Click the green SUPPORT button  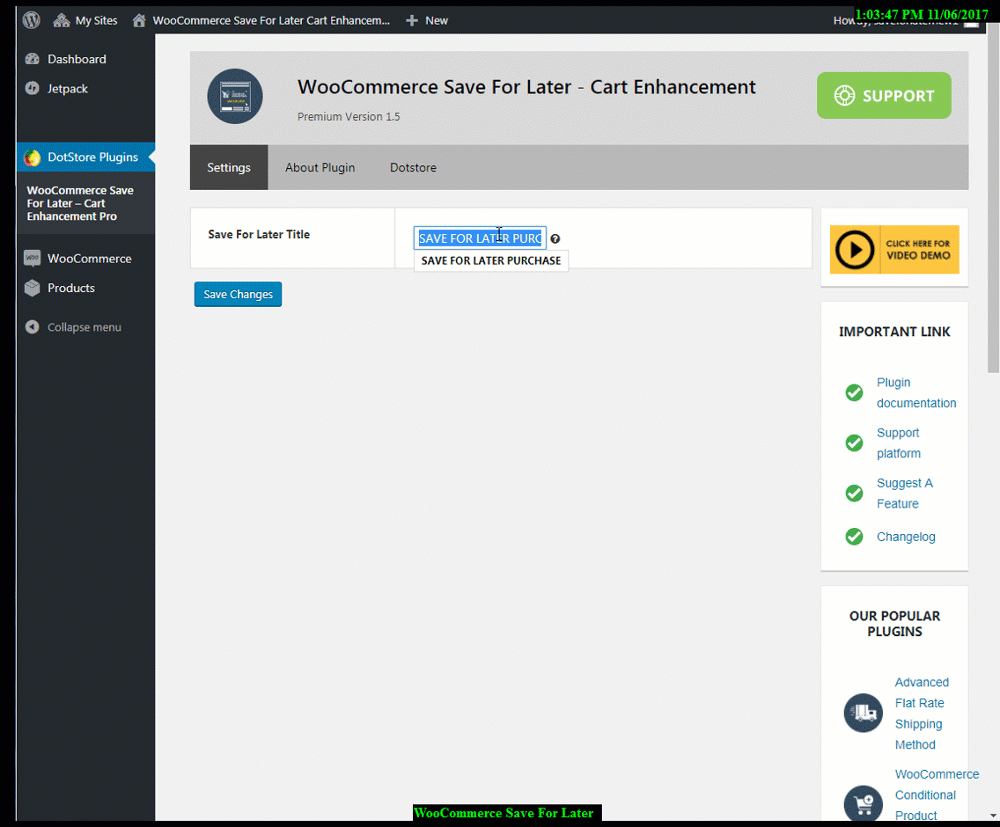click(884, 96)
